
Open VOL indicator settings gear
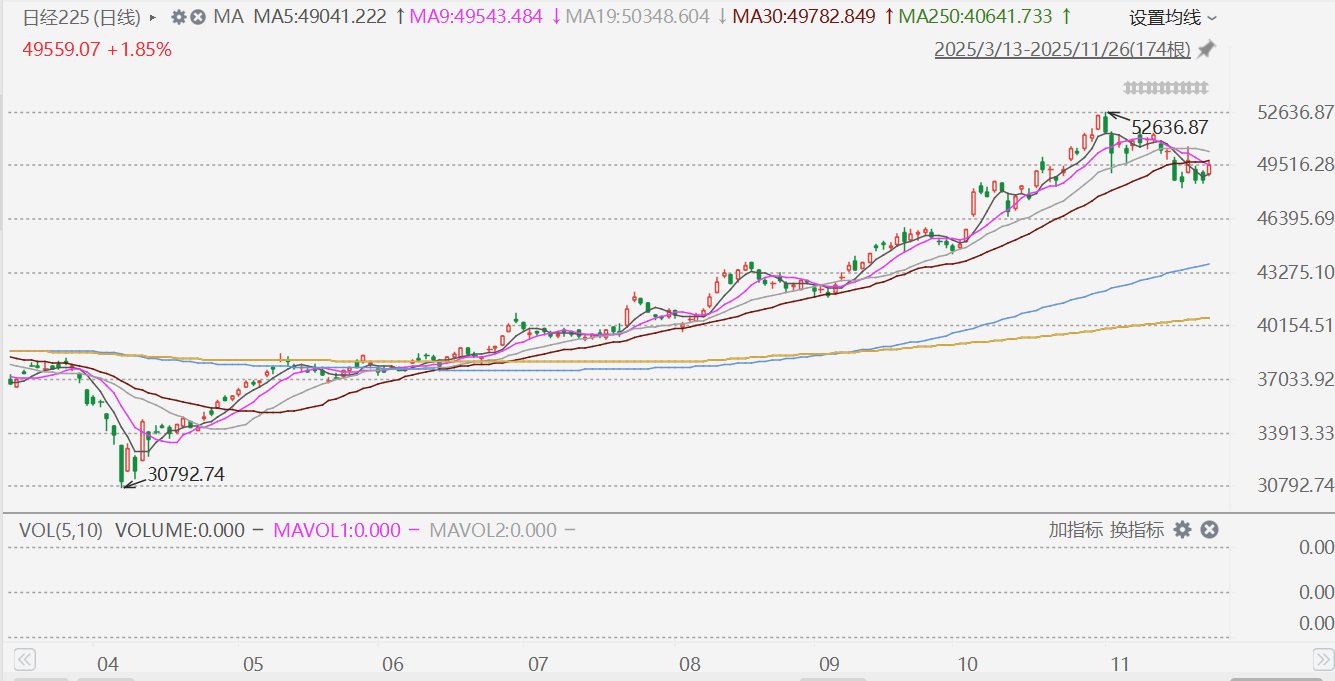pos(1182,530)
